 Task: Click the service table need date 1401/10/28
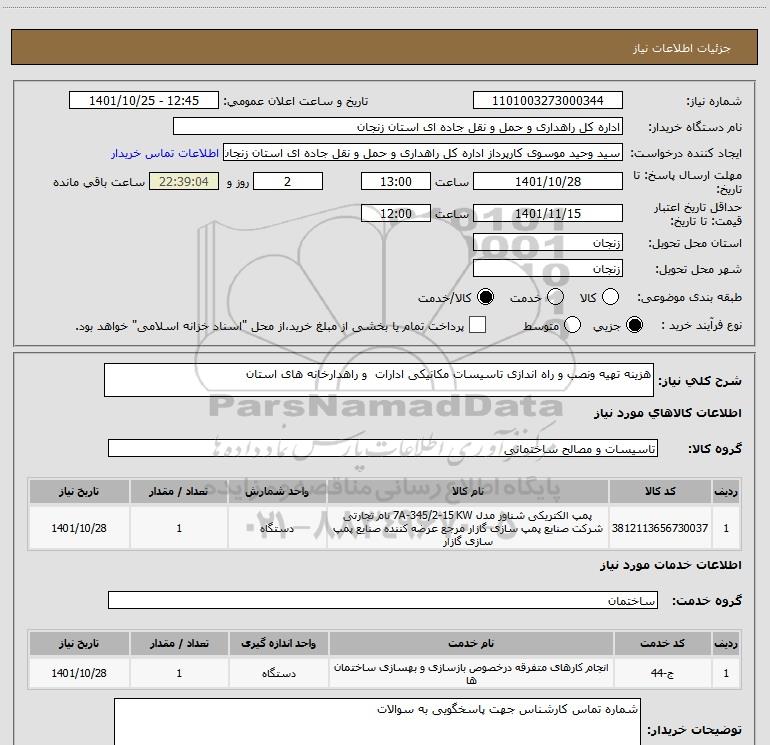[79, 673]
